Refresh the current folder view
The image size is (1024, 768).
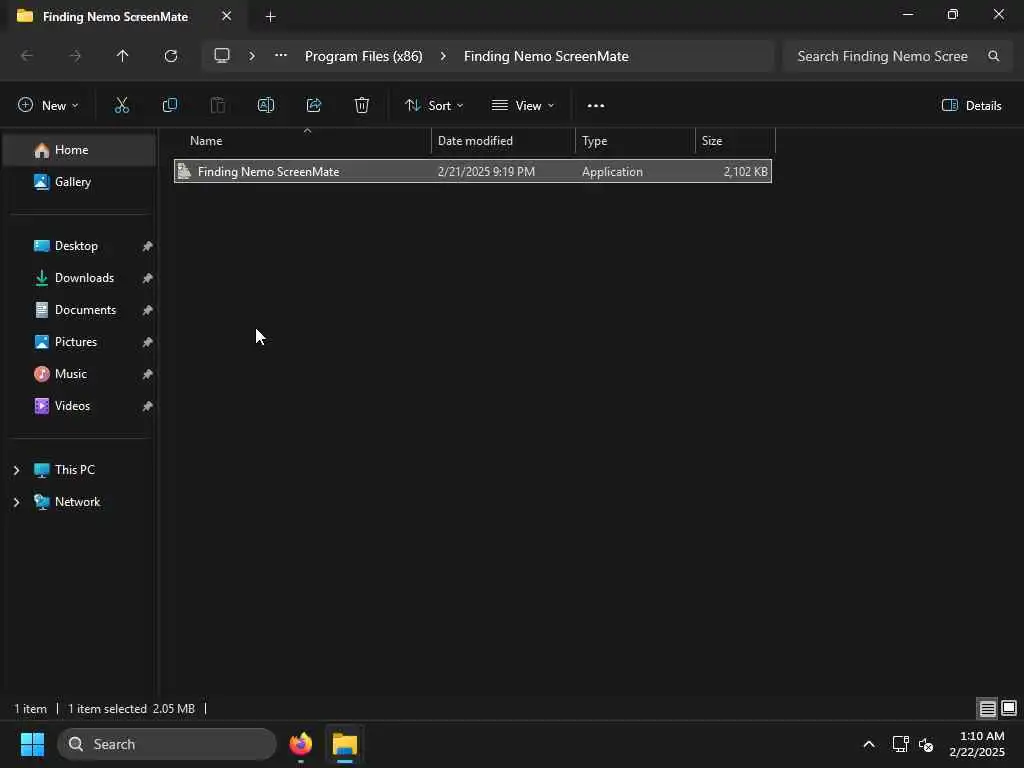point(171,56)
